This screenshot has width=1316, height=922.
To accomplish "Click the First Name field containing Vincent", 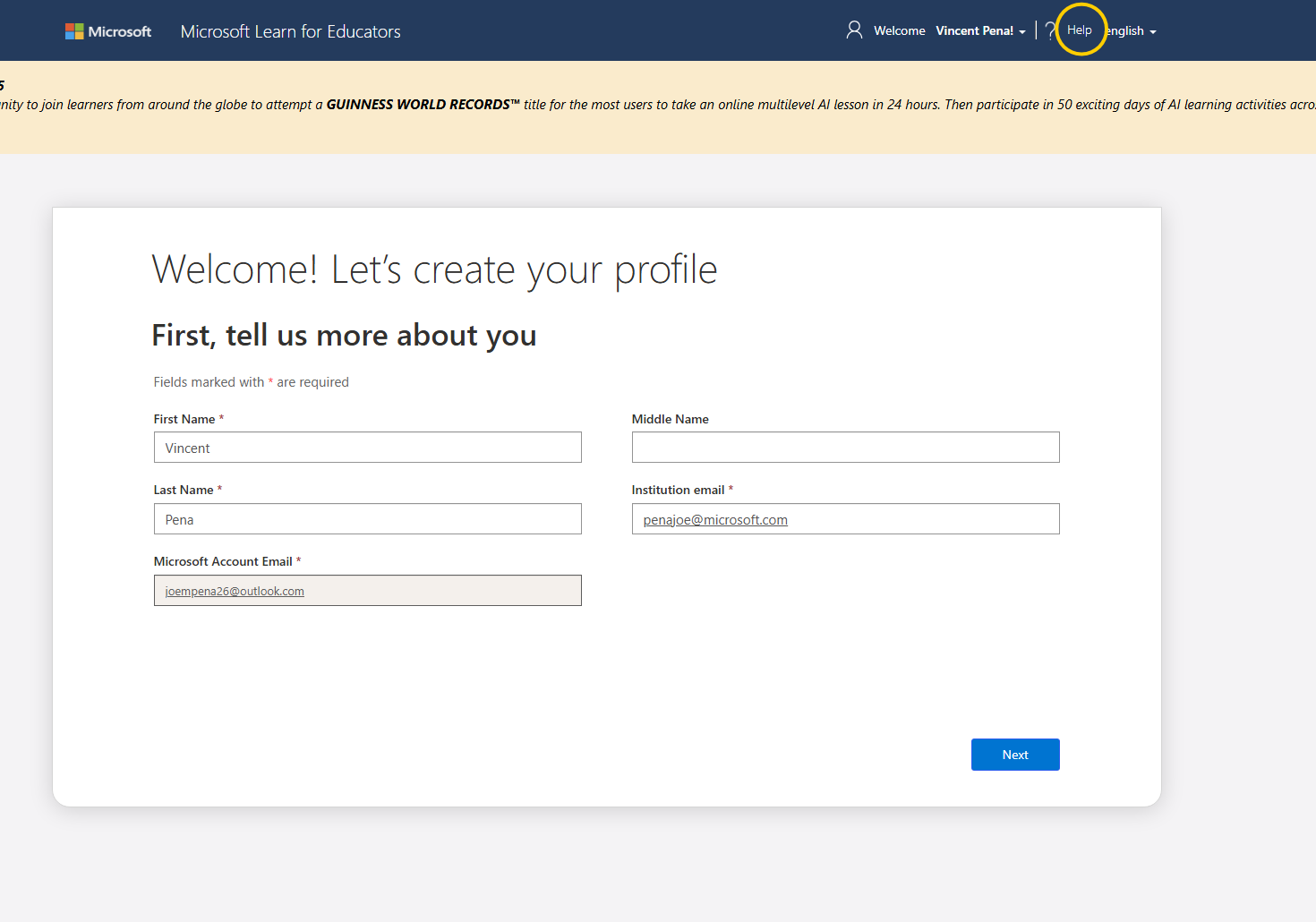I will (367, 447).
